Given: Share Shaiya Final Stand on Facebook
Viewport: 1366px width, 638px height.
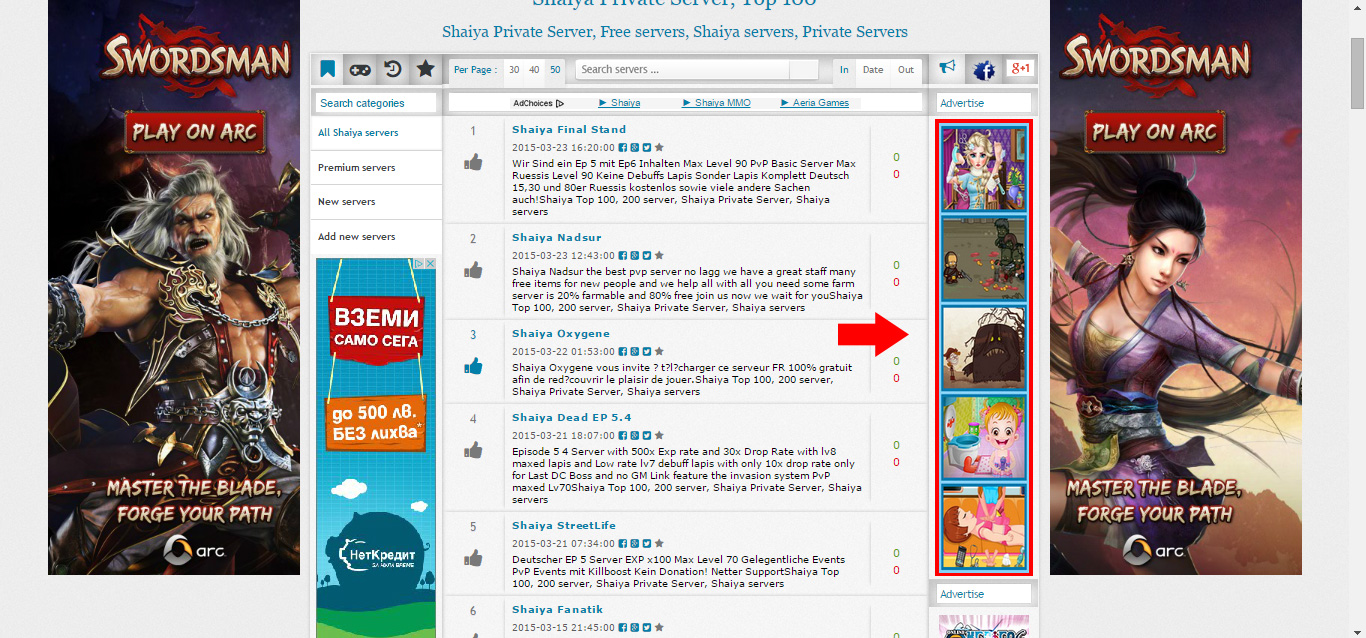Looking at the screenshot, I should point(623,147).
